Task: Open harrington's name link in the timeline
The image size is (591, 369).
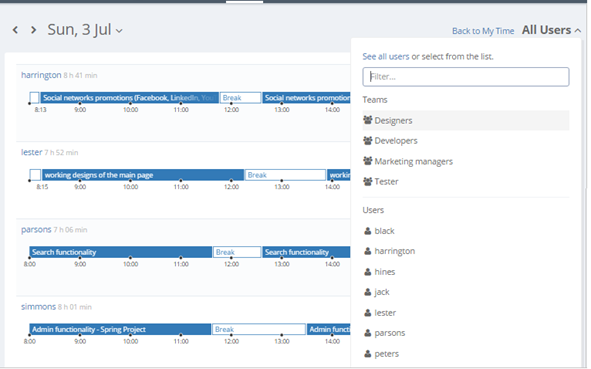Action: coord(41,75)
